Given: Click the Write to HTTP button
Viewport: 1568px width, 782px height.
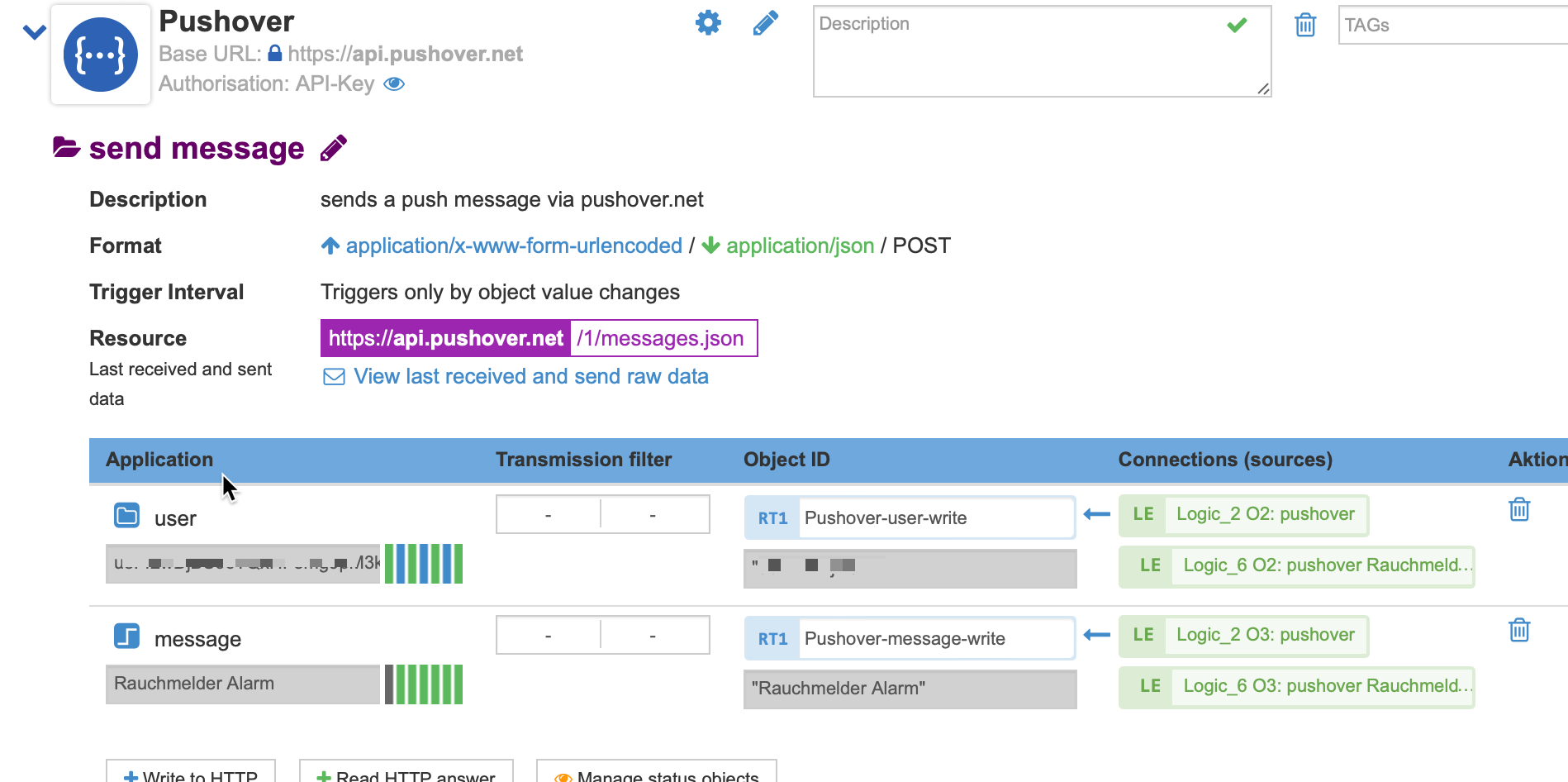Looking at the screenshot, I should pos(191,772).
